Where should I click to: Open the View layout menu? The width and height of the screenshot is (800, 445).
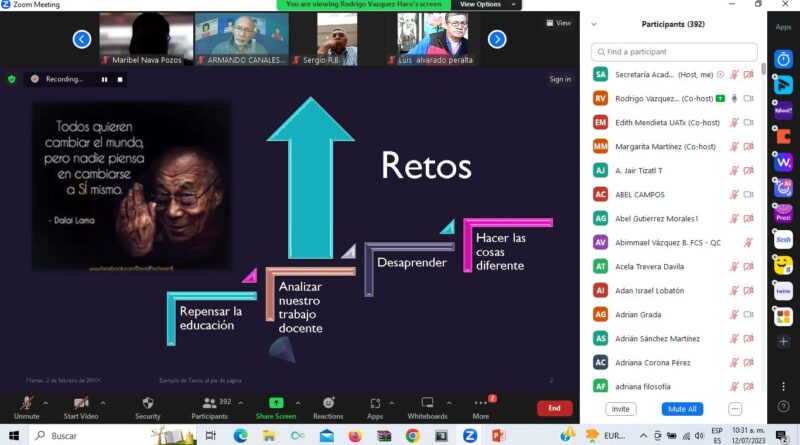click(558, 23)
